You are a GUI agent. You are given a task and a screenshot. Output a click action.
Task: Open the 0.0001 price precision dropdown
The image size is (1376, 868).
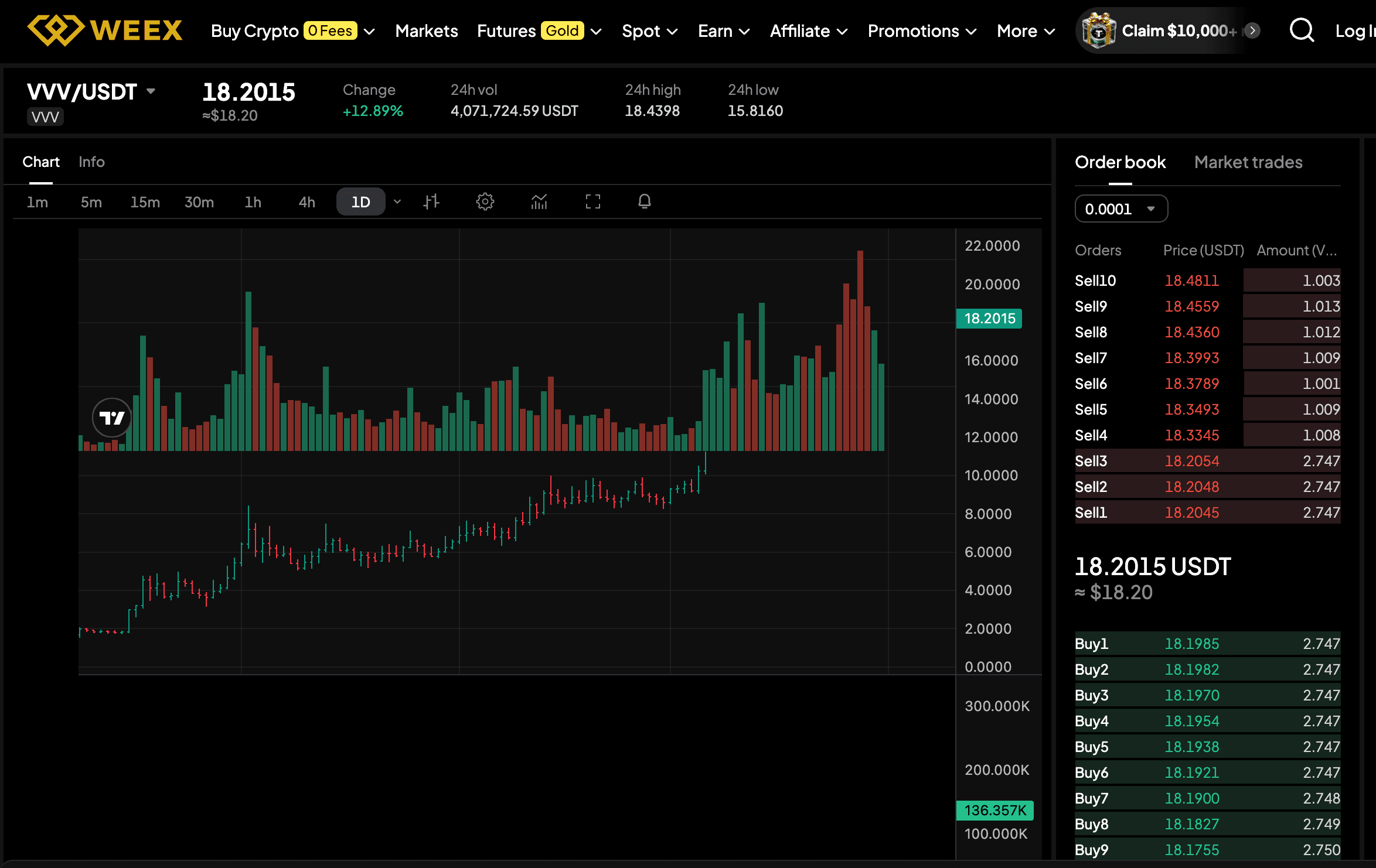(x=1121, y=209)
